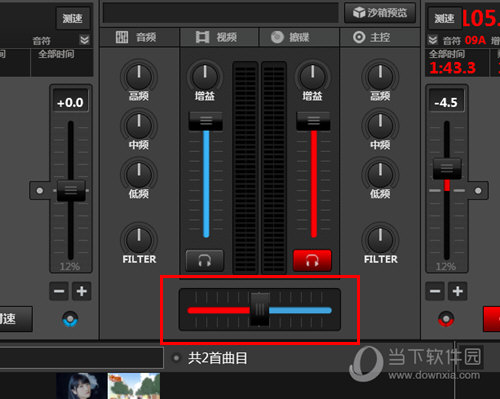Click the 1:43.3 total time display
Screen dimensions: 500x399
point(452,68)
